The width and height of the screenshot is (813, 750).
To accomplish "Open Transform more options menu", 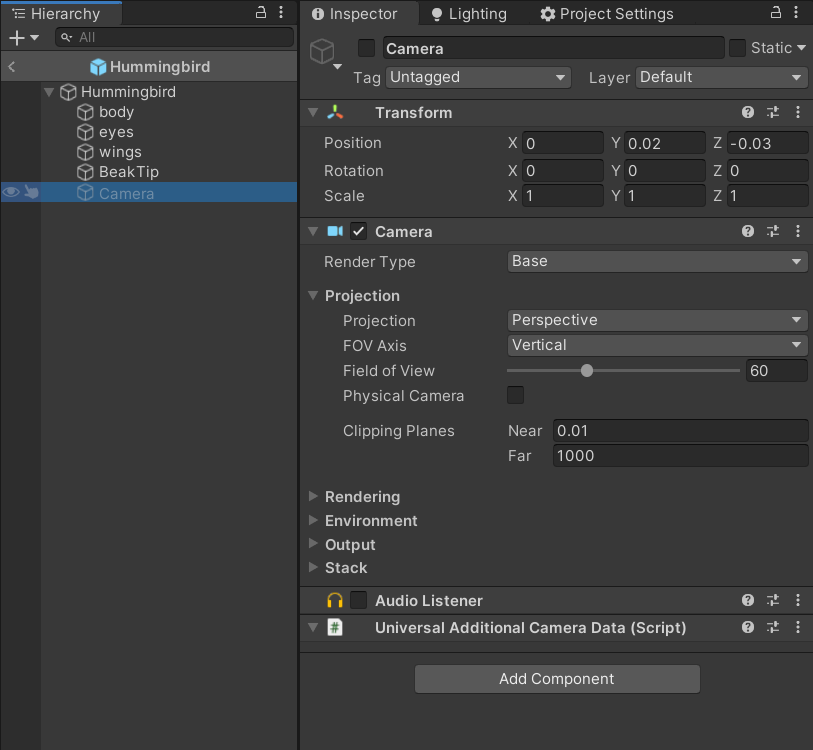I will [x=797, y=112].
